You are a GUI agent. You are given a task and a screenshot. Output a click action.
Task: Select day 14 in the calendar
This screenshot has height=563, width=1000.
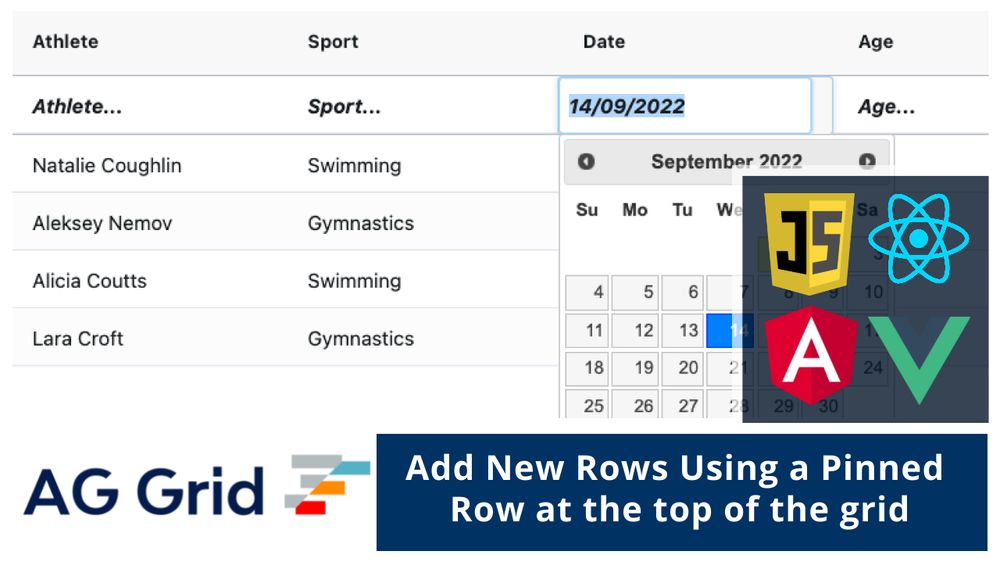730,330
